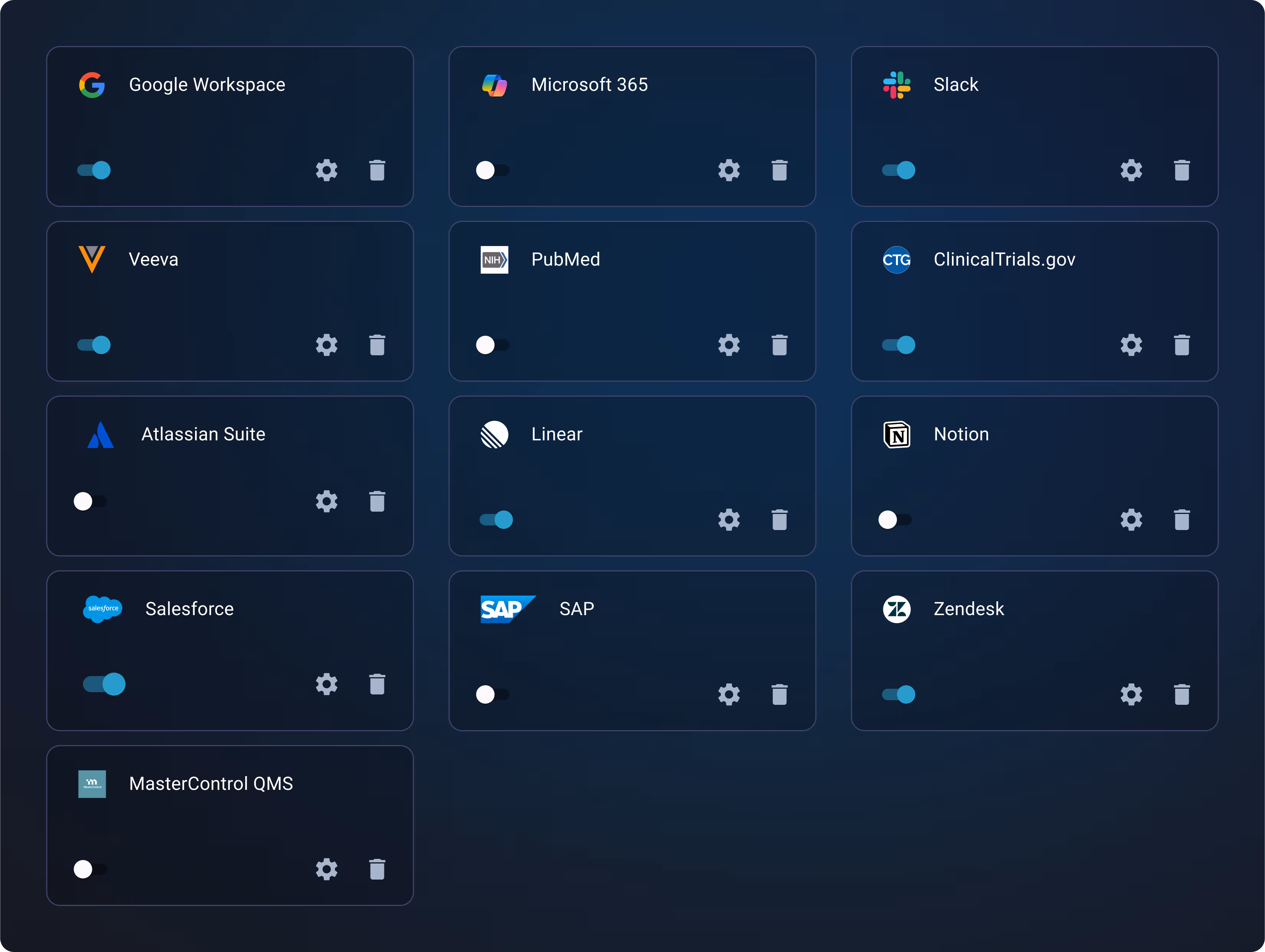Open Linear settings gear
The width and height of the screenshot is (1265, 952).
729,520
